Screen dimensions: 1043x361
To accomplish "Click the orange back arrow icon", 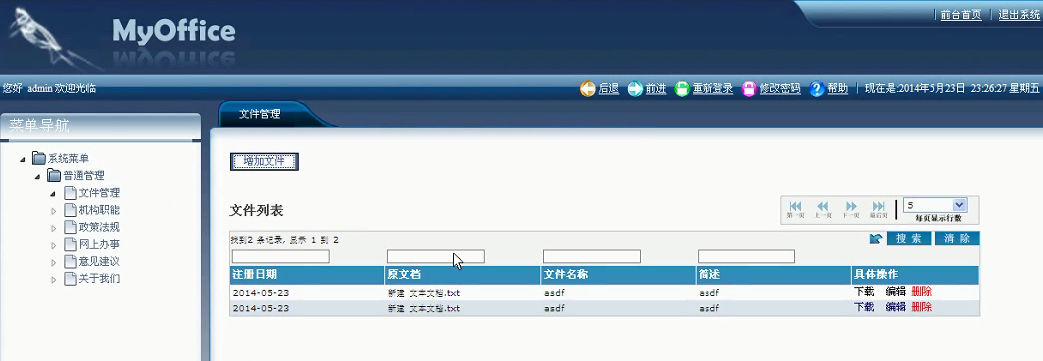I will 587,88.
